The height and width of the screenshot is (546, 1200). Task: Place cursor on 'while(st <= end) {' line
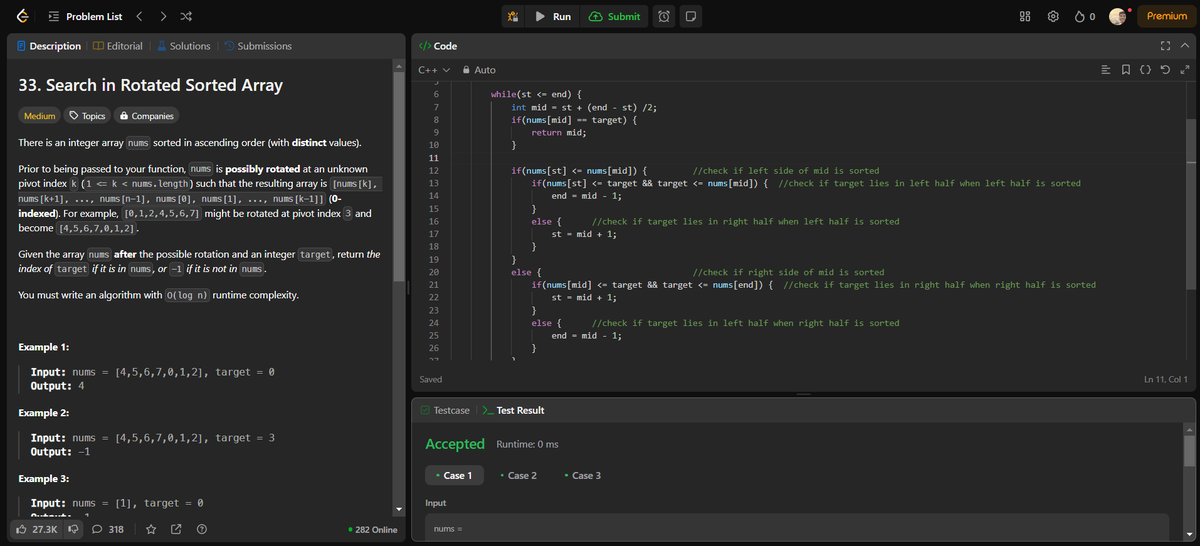536,94
